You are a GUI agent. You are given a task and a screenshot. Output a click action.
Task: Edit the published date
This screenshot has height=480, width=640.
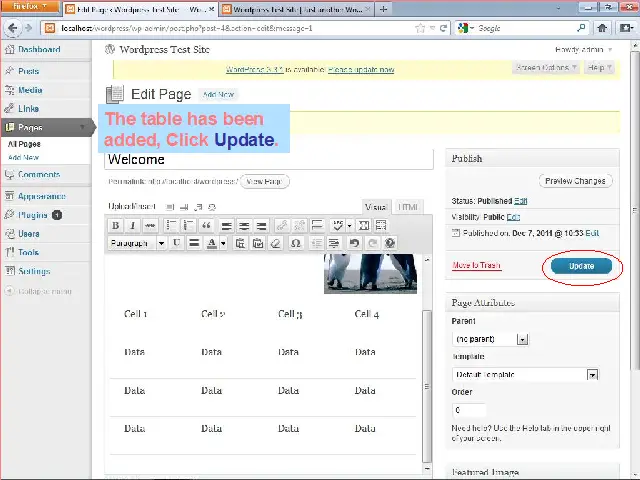[592, 233]
